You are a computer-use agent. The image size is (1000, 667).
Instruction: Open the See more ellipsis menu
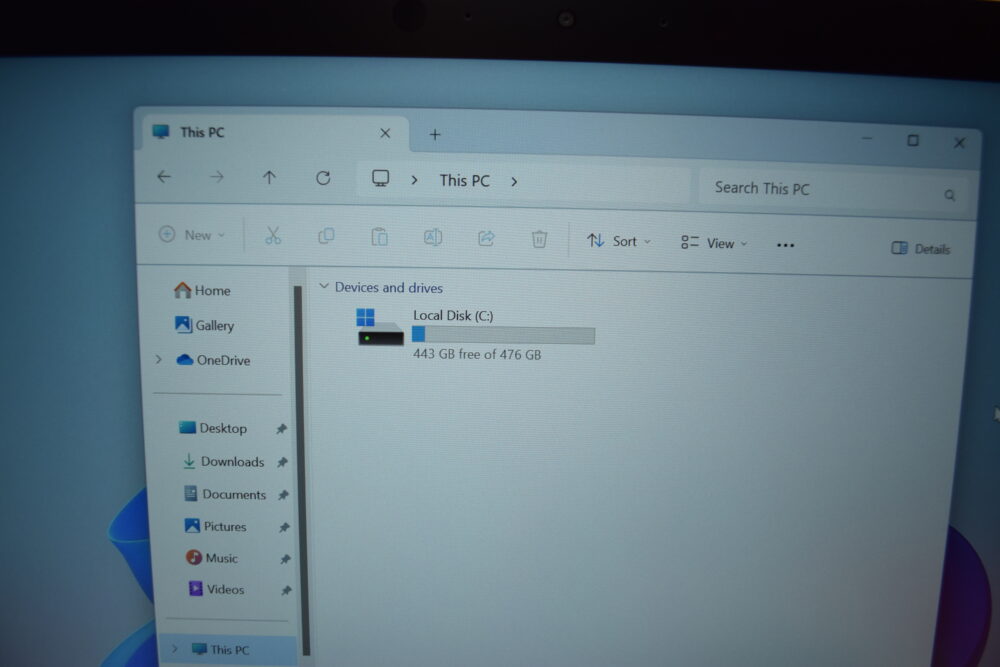coord(785,245)
